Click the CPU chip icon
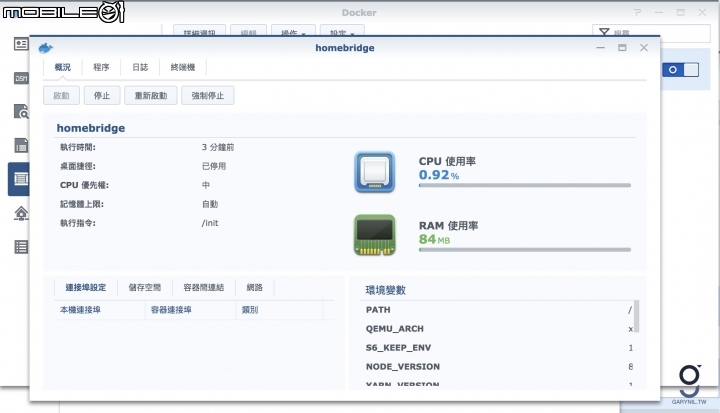The width and height of the screenshot is (720, 413). coord(375,172)
